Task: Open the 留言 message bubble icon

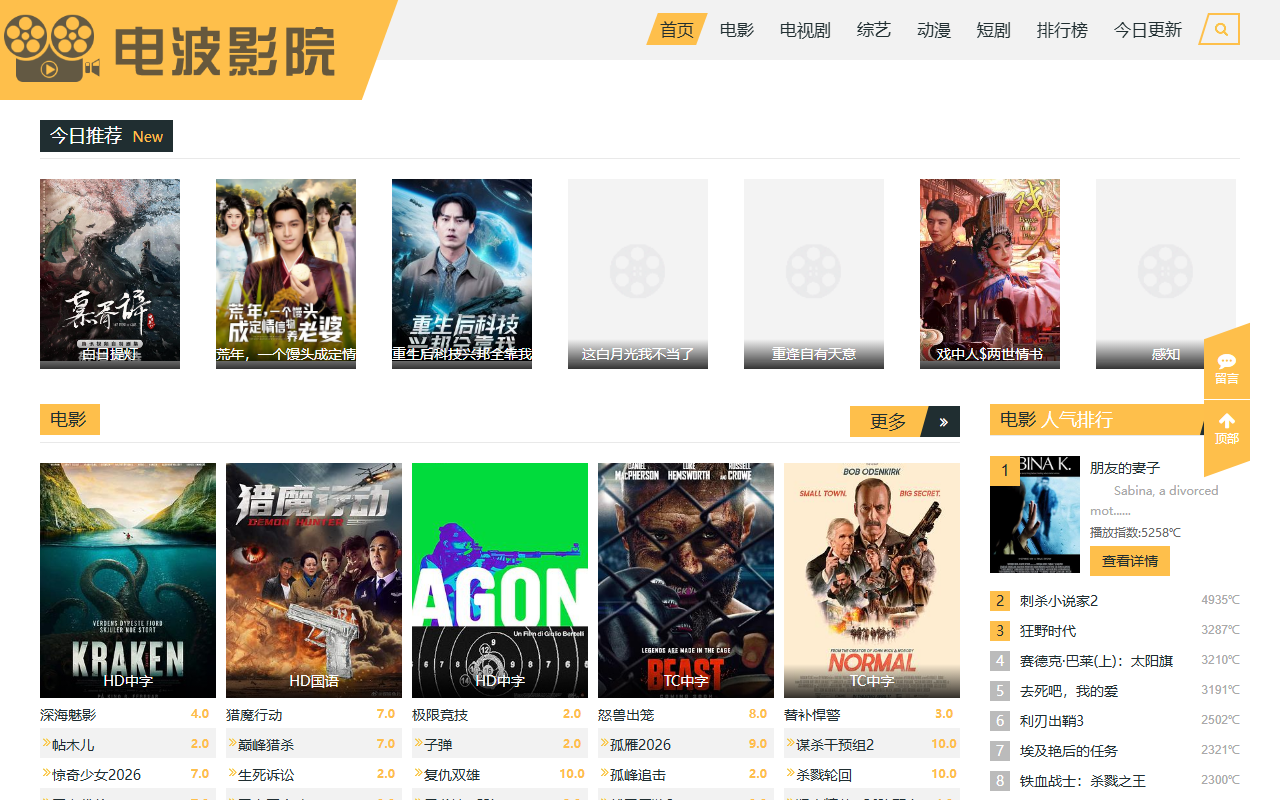Action: pyautogui.click(x=1227, y=362)
